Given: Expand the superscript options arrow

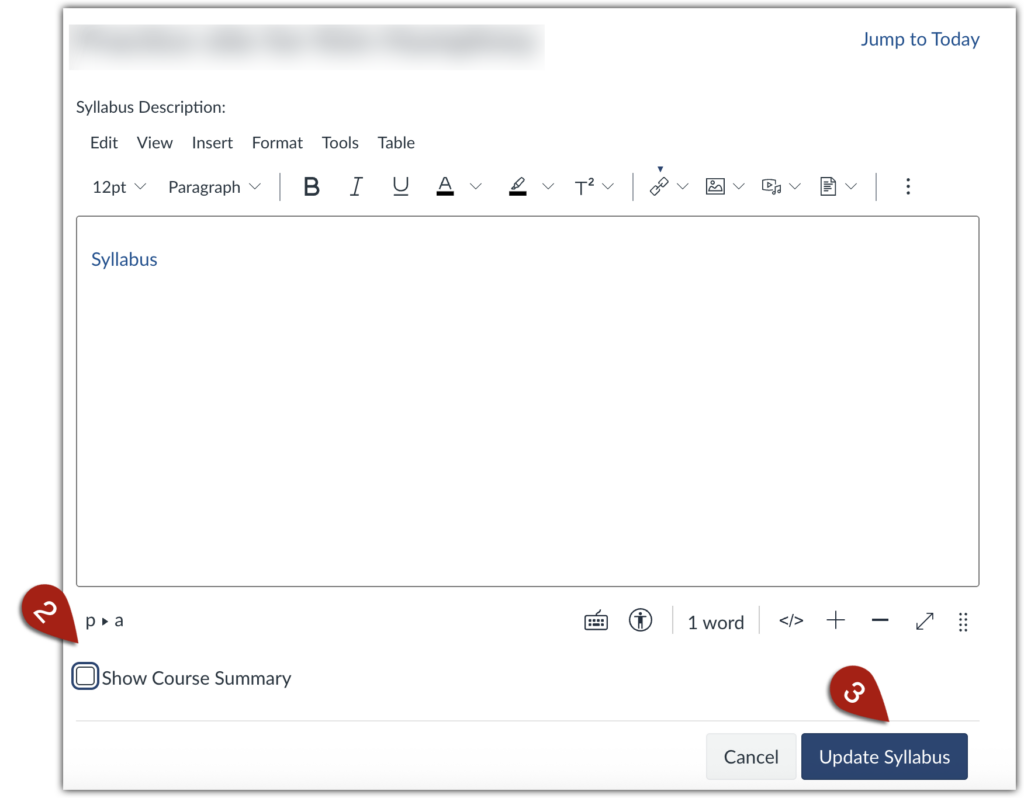Looking at the screenshot, I should pyautogui.click(x=609, y=187).
